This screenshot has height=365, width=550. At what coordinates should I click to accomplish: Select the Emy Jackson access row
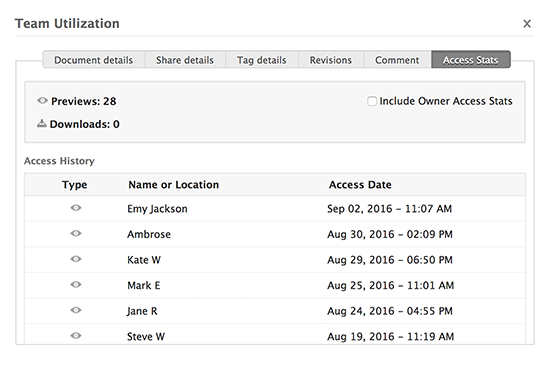[x=275, y=209]
